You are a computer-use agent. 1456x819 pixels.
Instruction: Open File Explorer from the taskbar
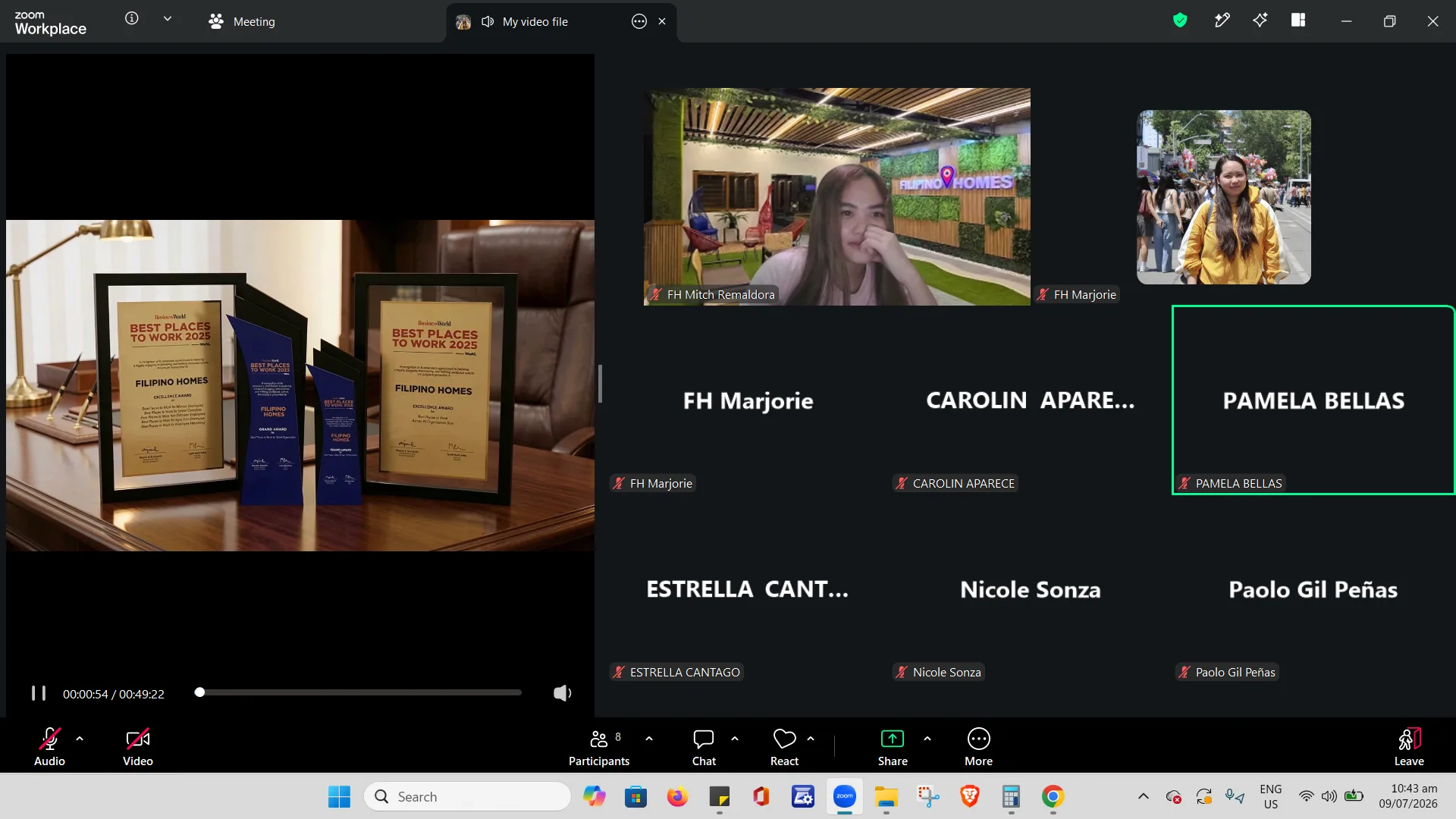886,796
